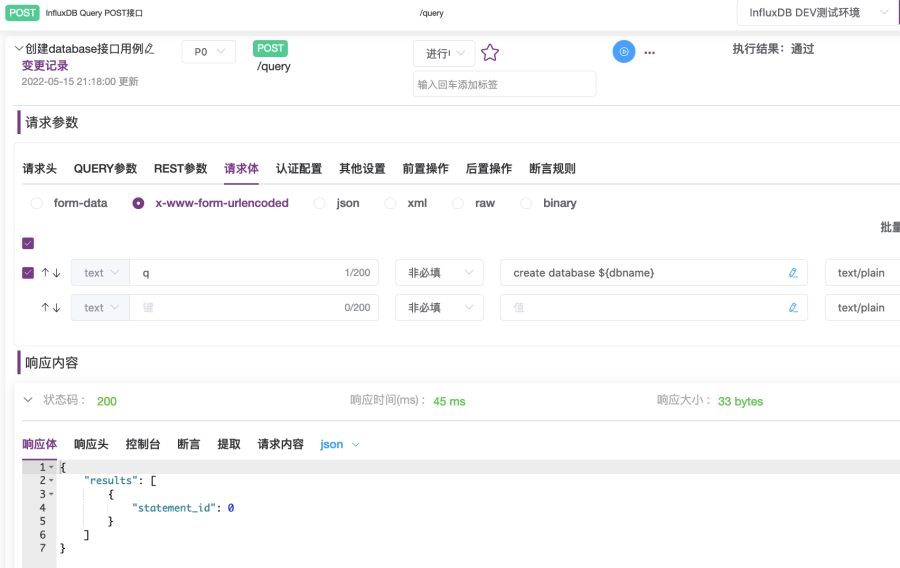Toggle the select-all parameters checkbox

coord(28,243)
